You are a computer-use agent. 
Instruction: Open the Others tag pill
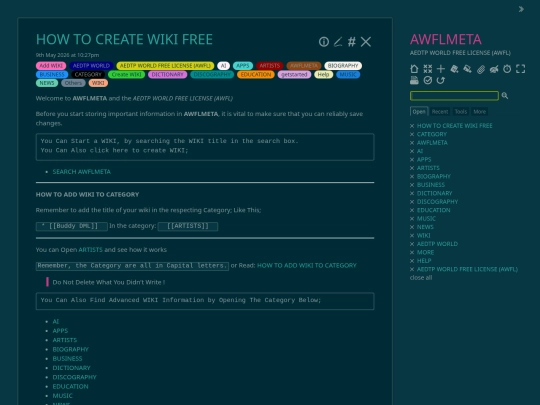pos(73,83)
